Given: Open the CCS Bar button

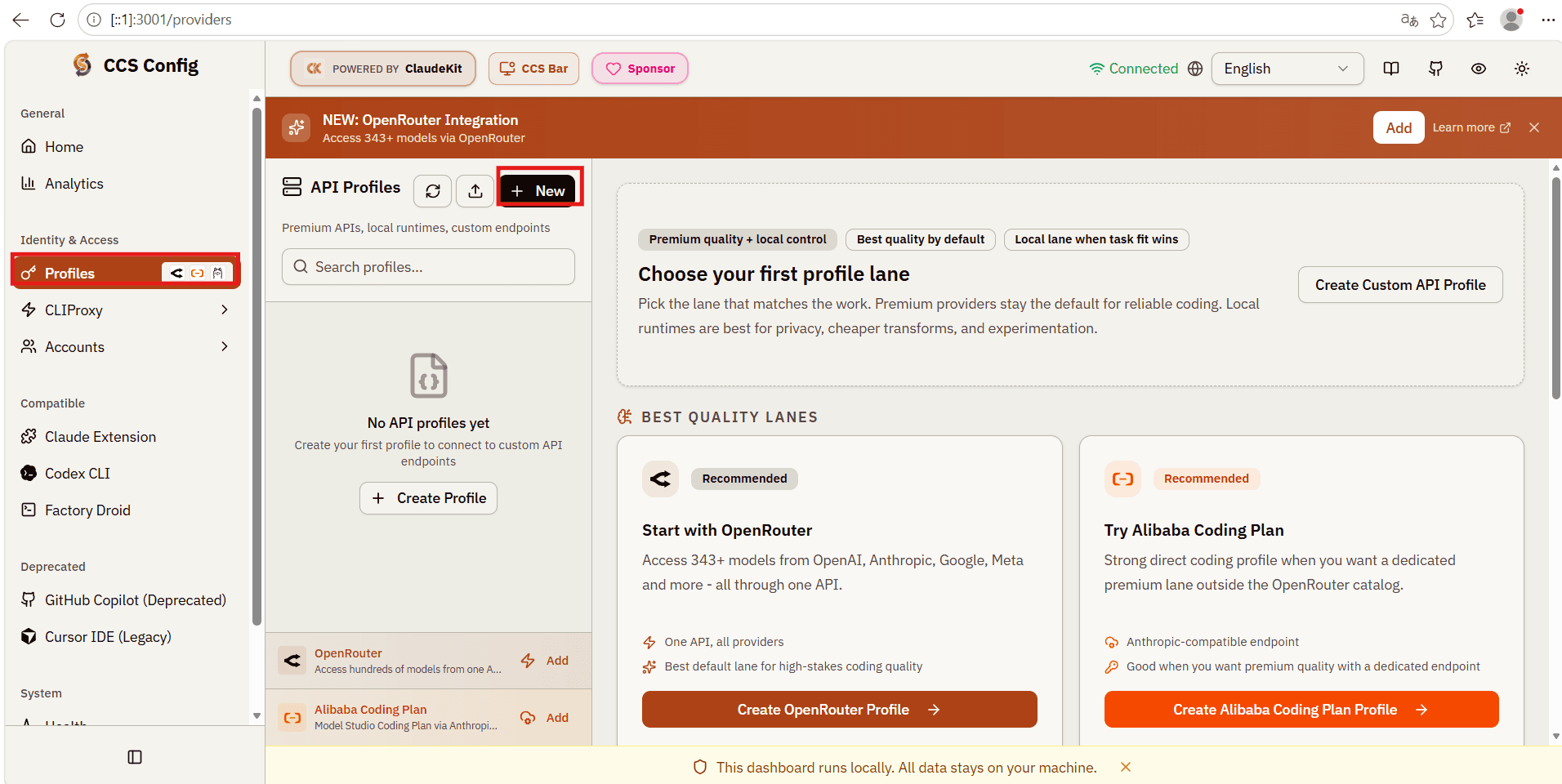Looking at the screenshot, I should pos(533,69).
